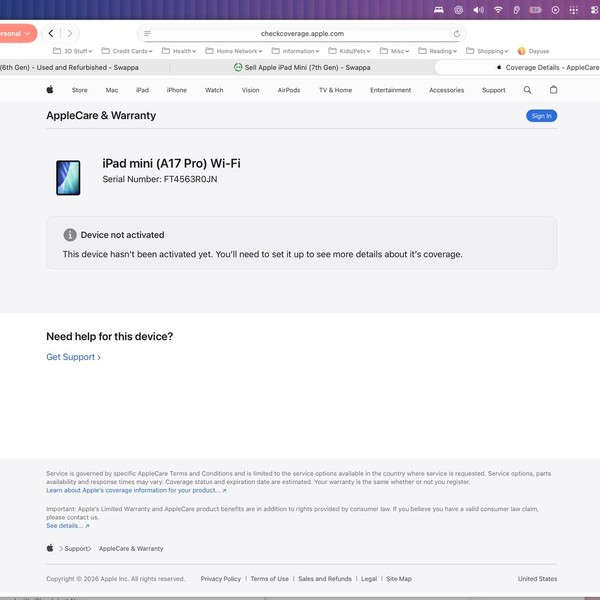The image size is (600, 600).
Task: Expand the Health bookmarks folder
Action: click(179, 51)
